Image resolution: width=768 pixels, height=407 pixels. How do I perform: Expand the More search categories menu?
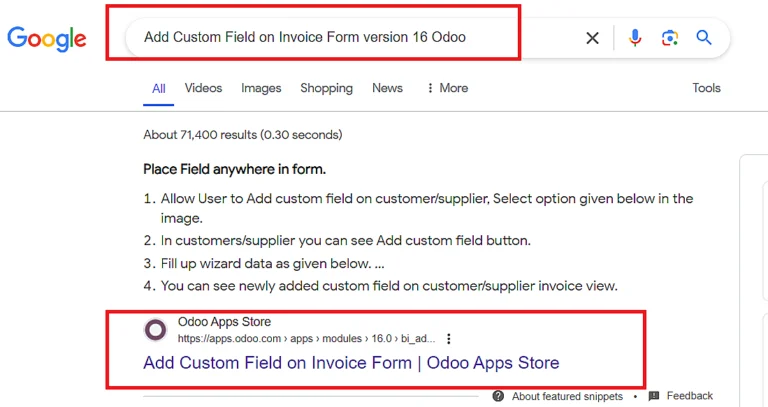(448, 88)
